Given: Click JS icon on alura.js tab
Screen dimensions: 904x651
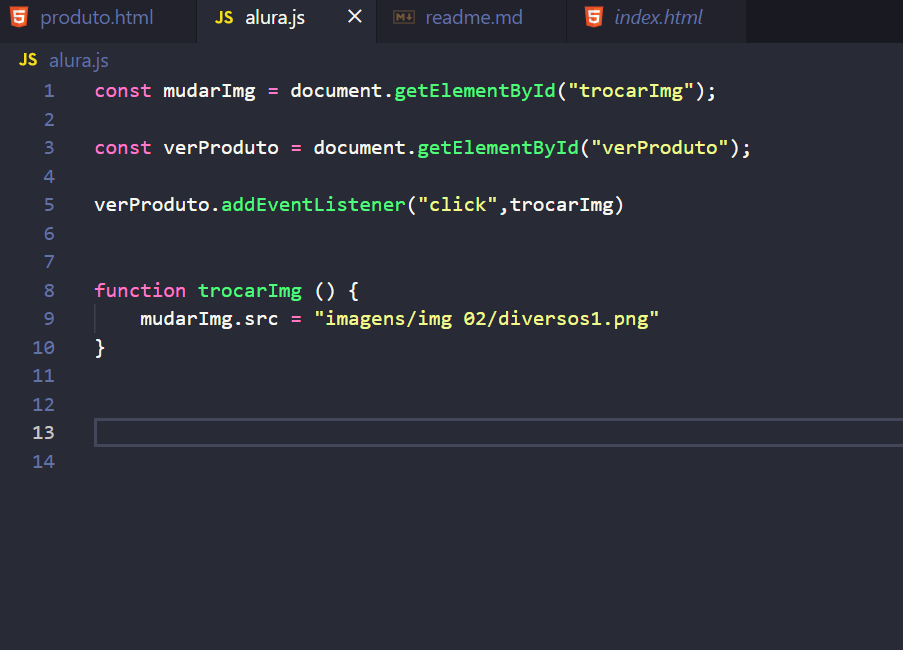Looking at the screenshot, I should [224, 18].
